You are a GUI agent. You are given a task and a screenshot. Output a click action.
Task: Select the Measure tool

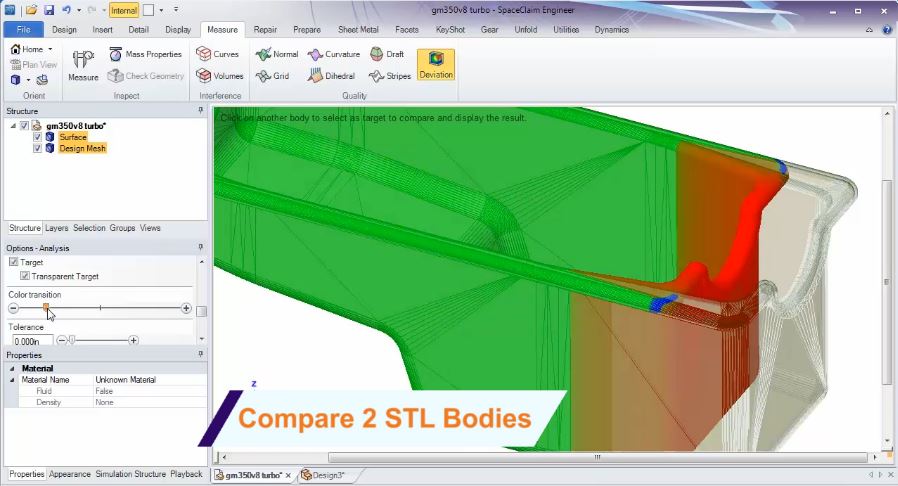coord(83,65)
